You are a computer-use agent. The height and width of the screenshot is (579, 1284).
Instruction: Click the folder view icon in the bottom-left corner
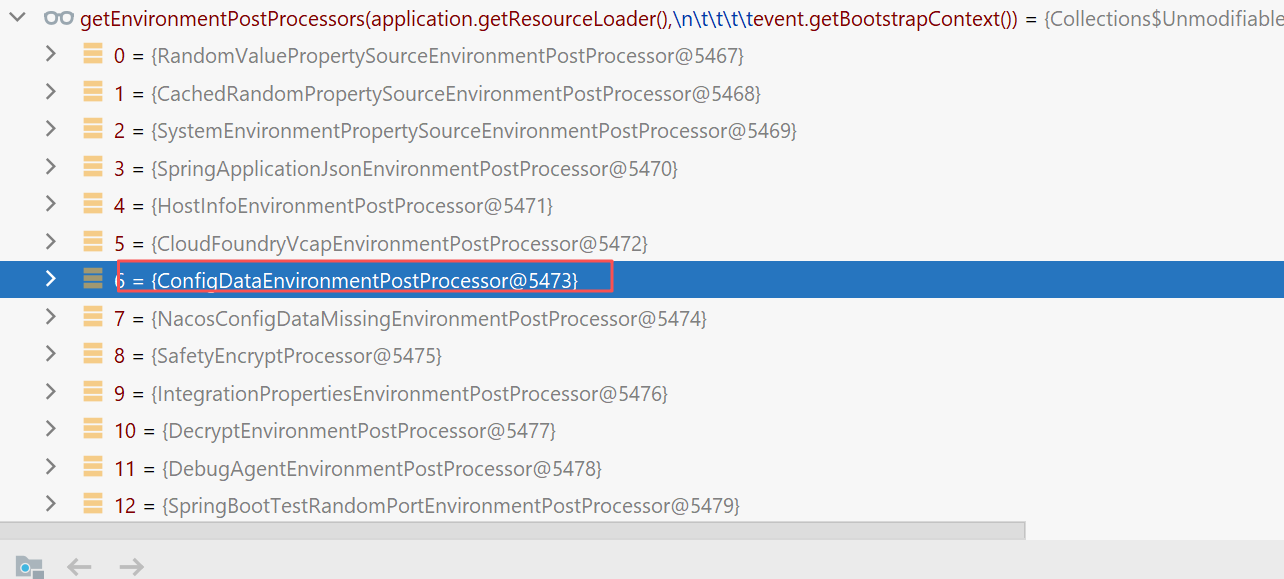pyautogui.click(x=29, y=567)
